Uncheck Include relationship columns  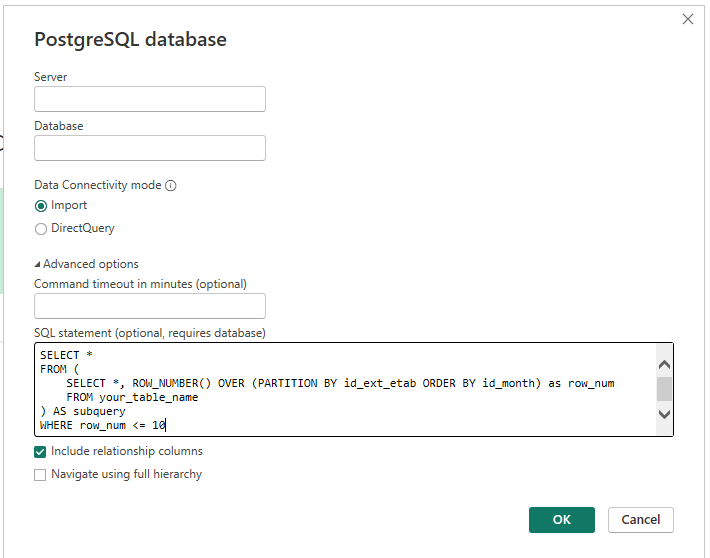pyautogui.click(x=40, y=452)
